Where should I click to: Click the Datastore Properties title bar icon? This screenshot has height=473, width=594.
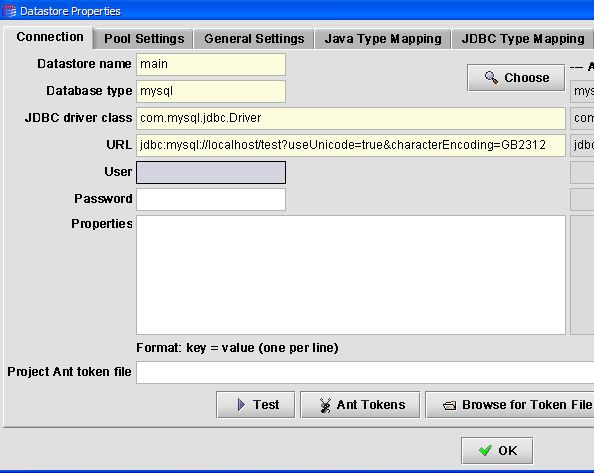click(9, 11)
